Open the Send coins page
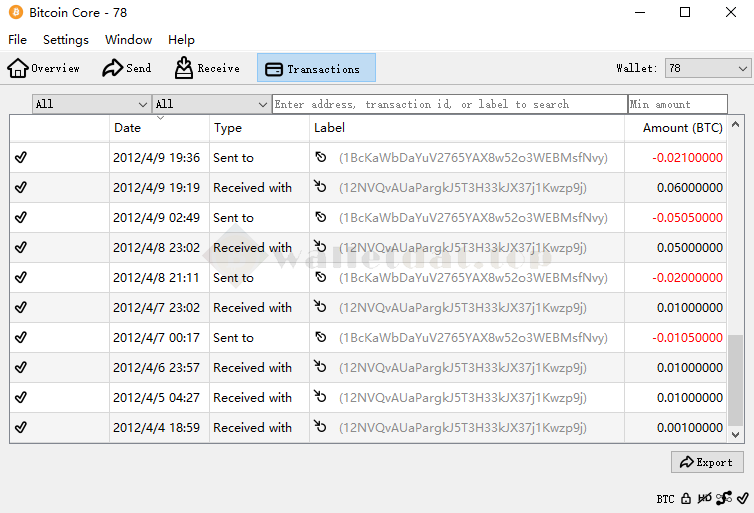This screenshot has height=513, width=754. click(x=127, y=68)
